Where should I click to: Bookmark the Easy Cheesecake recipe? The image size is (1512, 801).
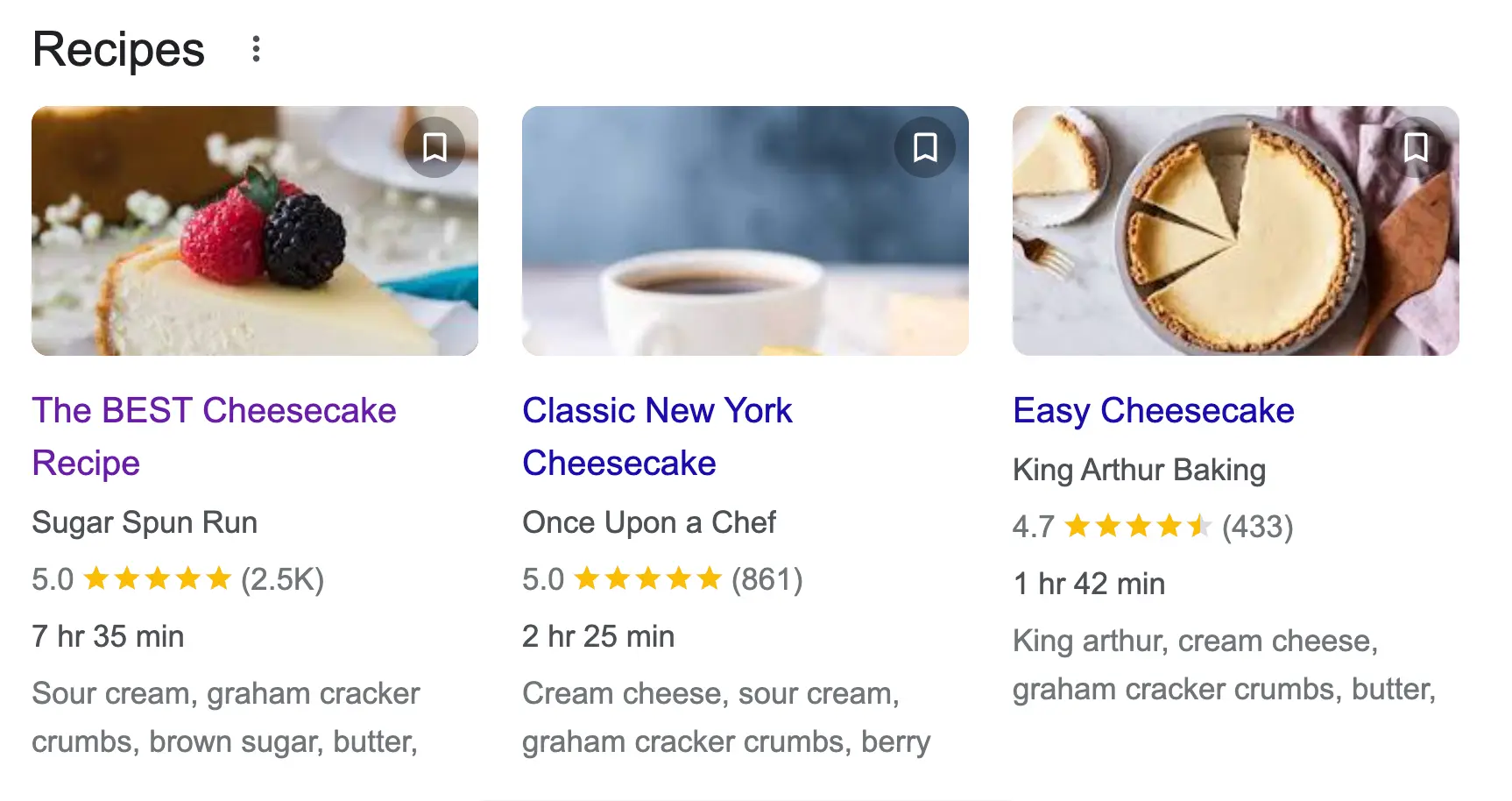click(1416, 147)
